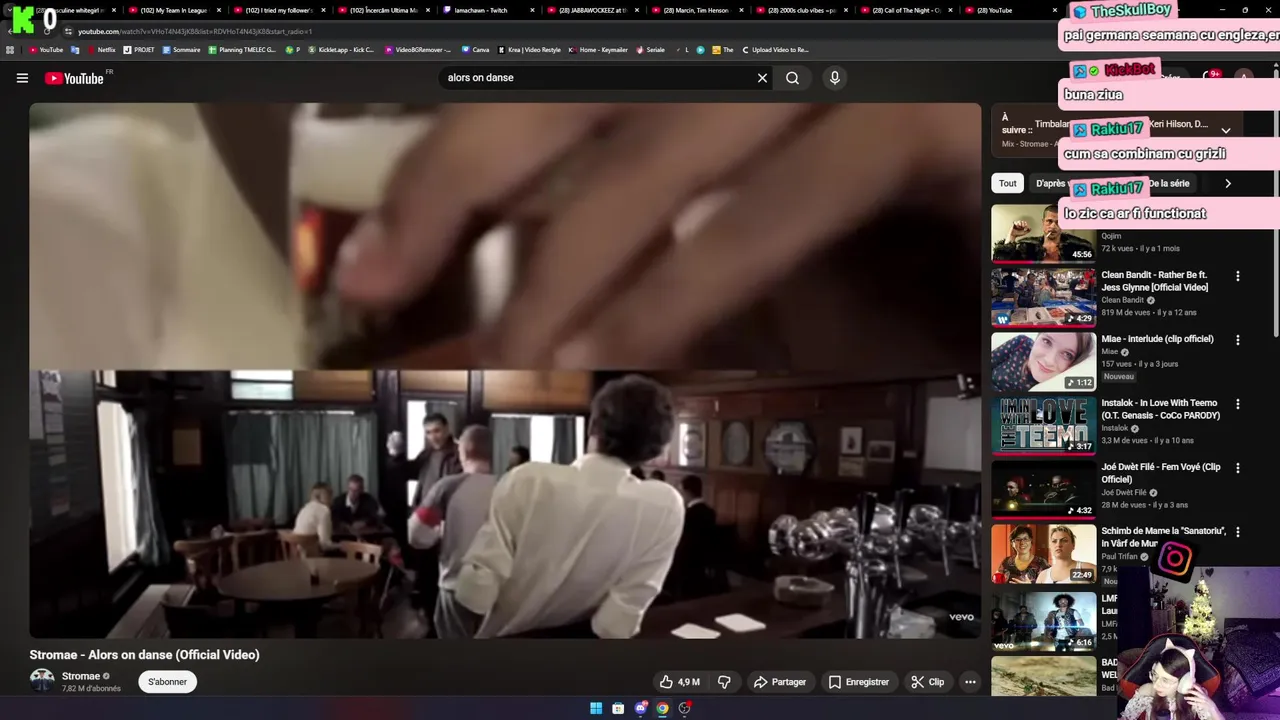Image resolution: width=1280 pixels, height=720 pixels.
Task: Open the Upload Video to Re... bookmark
Action: click(x=775, y=50)
